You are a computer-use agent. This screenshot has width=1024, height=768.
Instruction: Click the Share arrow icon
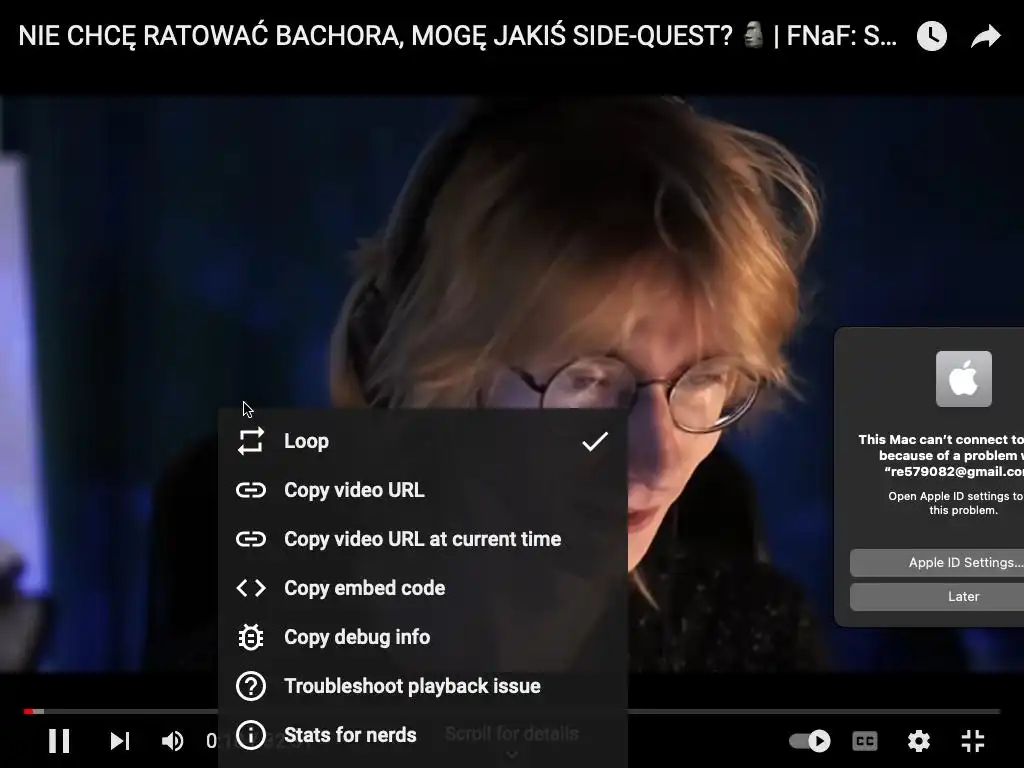[985, 36]
